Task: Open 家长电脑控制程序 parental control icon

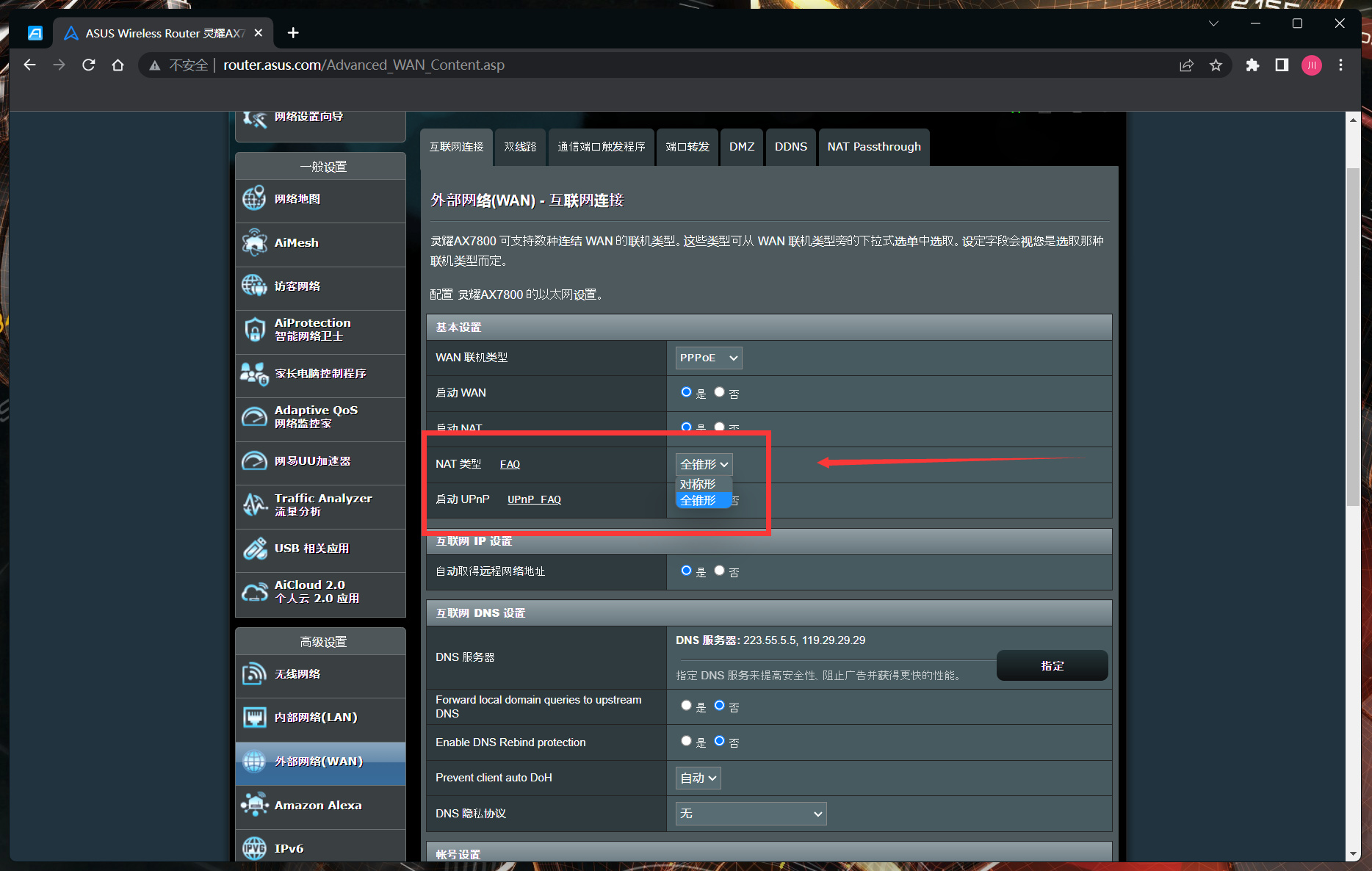Action: click(x=254, y=373)
